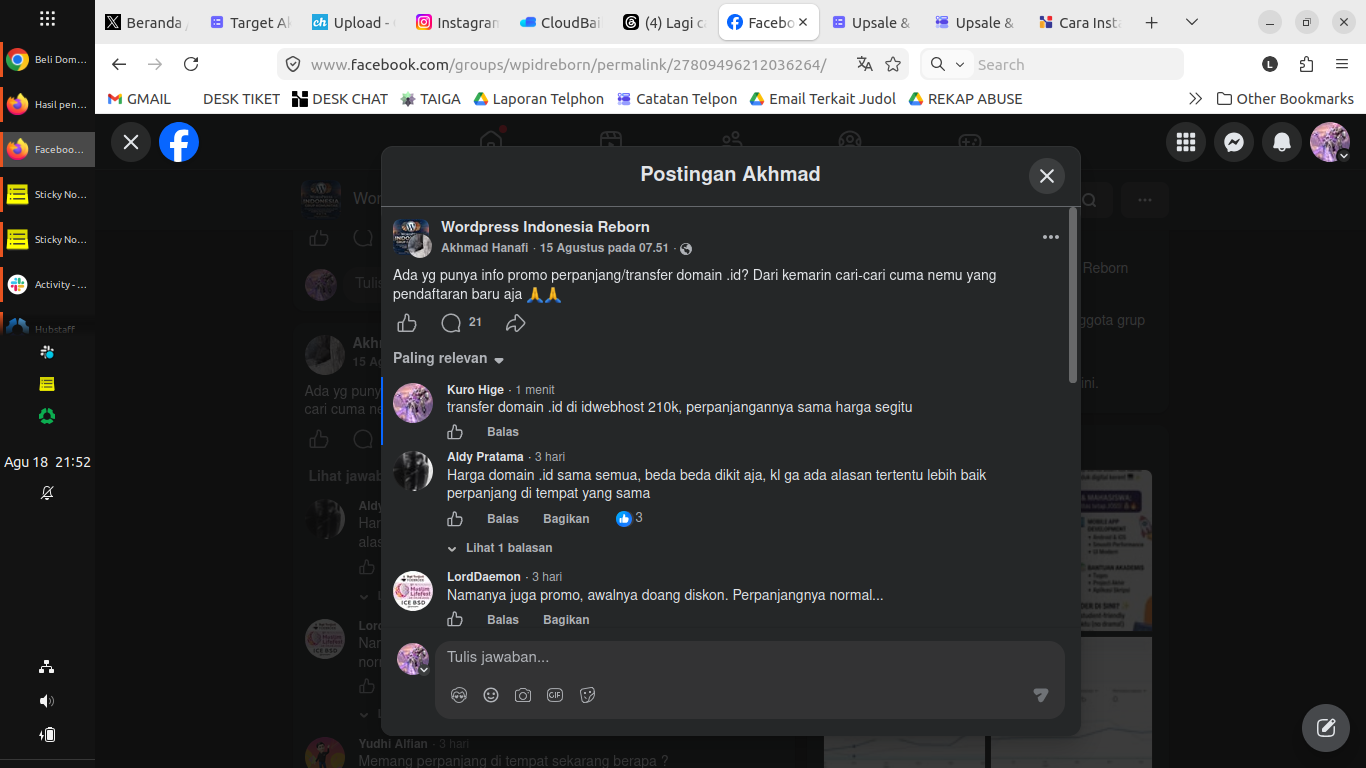Switch to the "Cara Insta" tab
Screen dimensions: 1366x768
pos(1081,22)
